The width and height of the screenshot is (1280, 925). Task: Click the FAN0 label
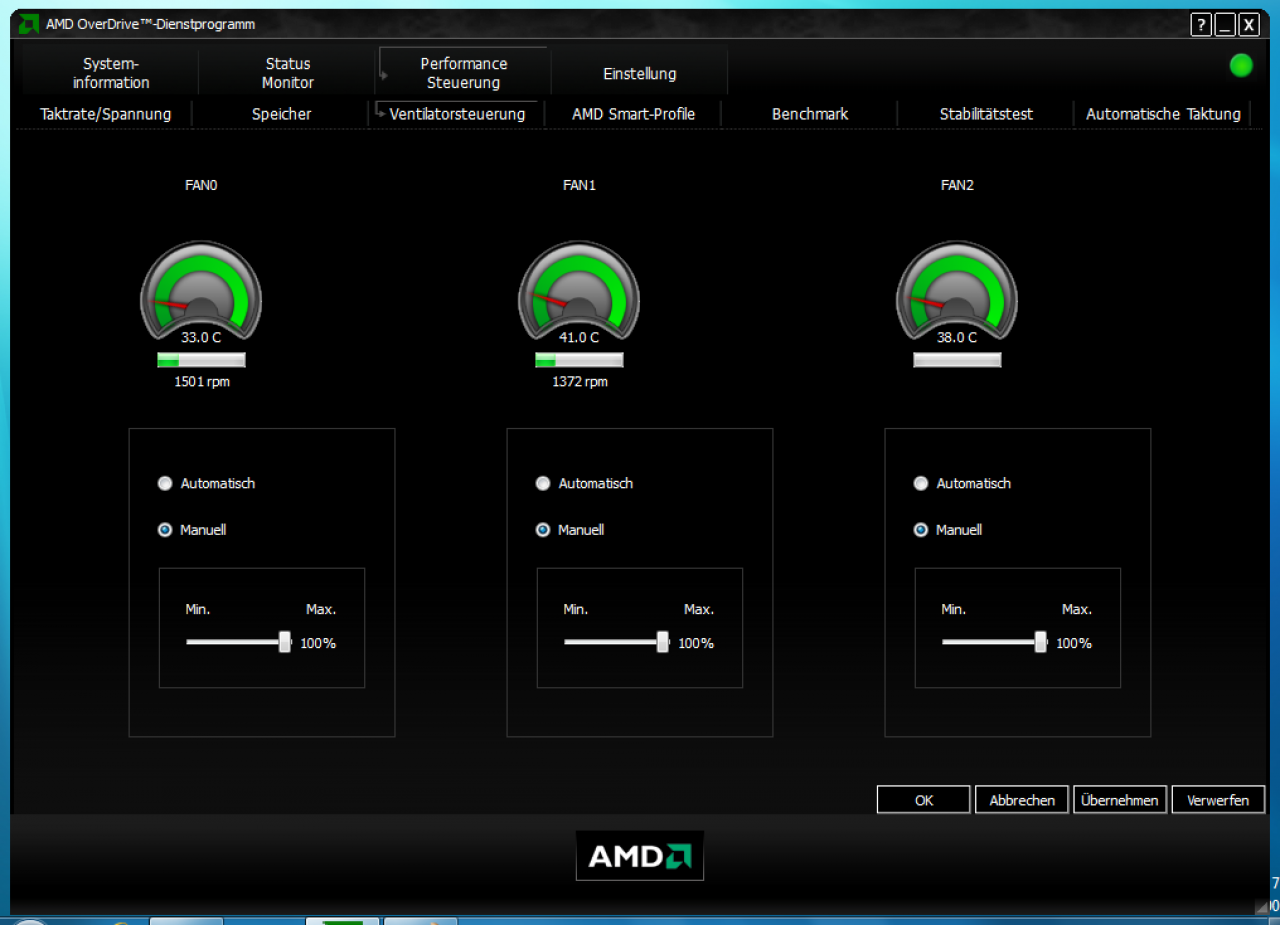click(201, 185)
